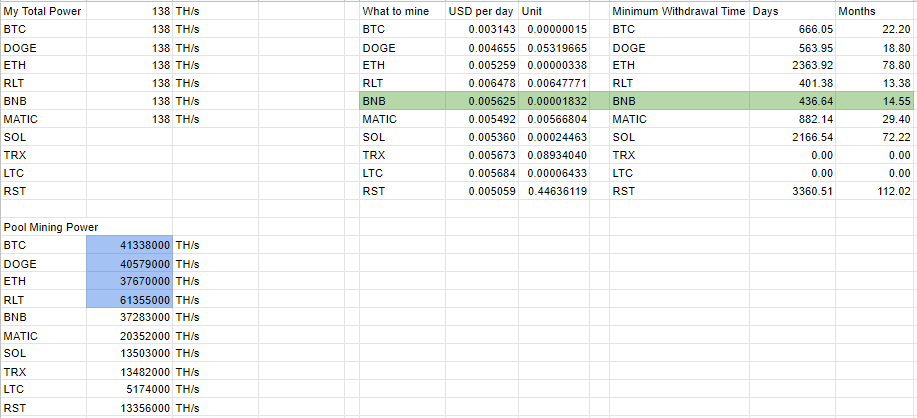Select the 138 value beside My Total Power
The height and width of the screenshot is (418, 917).
[130, 11]
